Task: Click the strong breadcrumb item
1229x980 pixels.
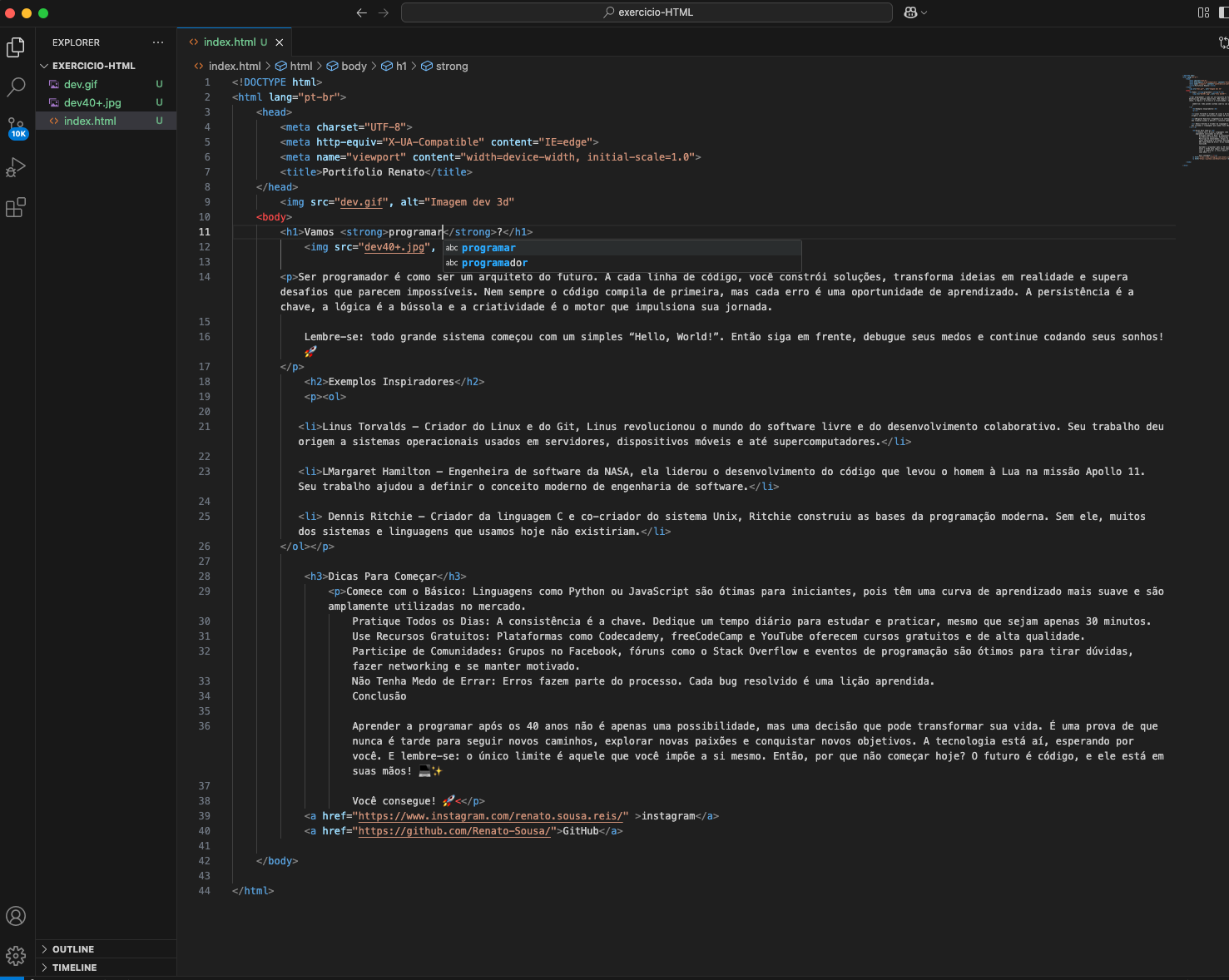Action: [444, 67]
